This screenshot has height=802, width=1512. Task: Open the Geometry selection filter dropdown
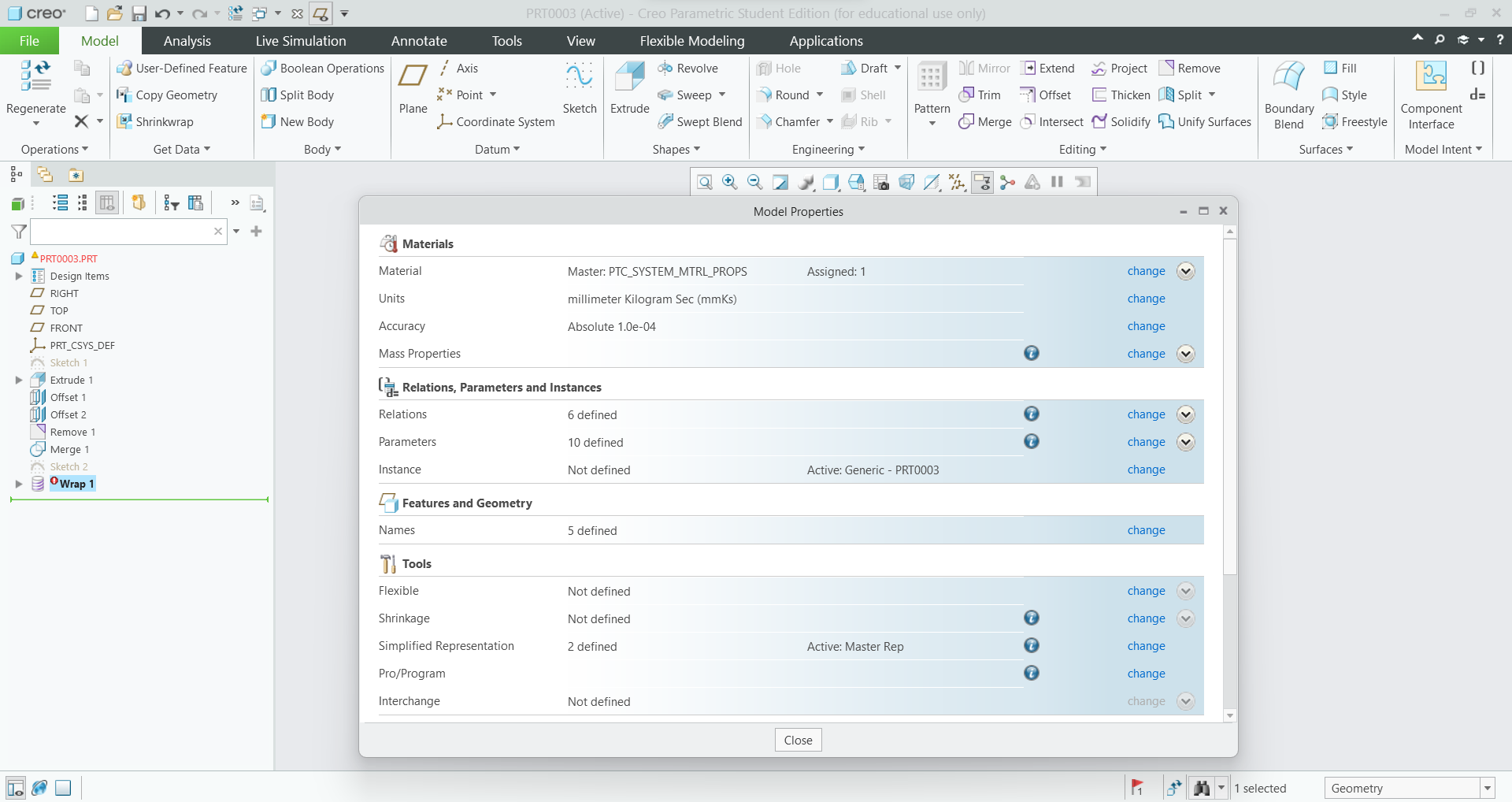coord(1488,787)
